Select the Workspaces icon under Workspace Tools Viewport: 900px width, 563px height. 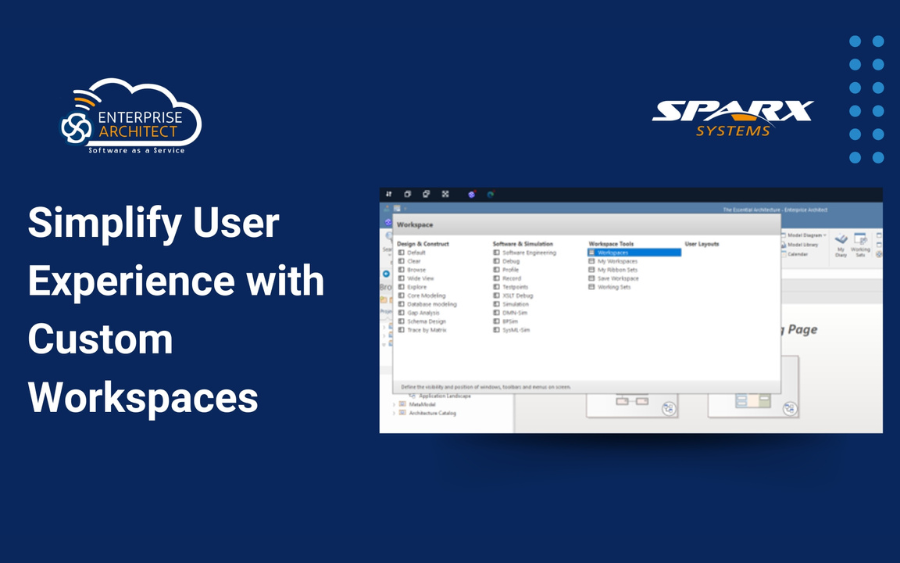[592, 253]
